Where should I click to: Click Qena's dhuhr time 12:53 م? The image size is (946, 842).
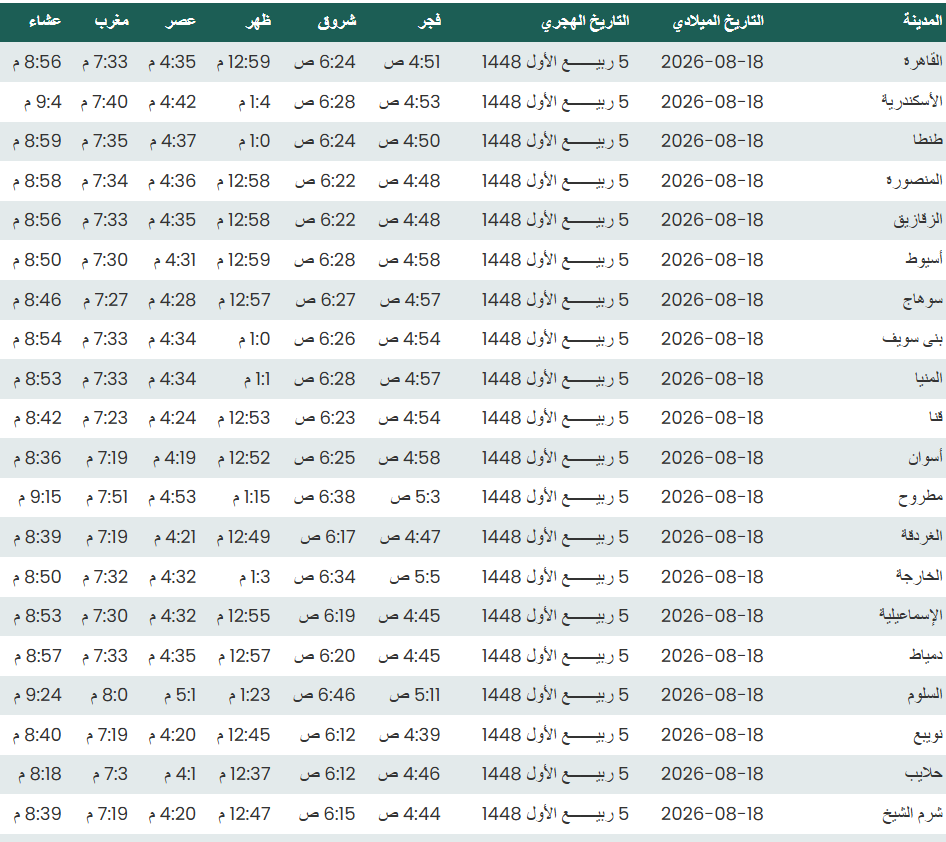(x=244, y=417)
